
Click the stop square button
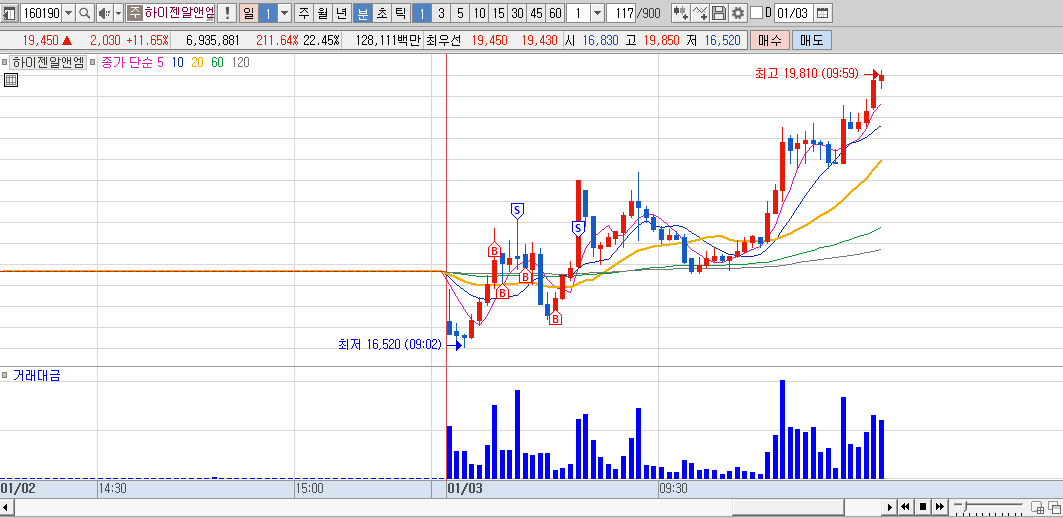pyautogui.click(x=922, y=506)
